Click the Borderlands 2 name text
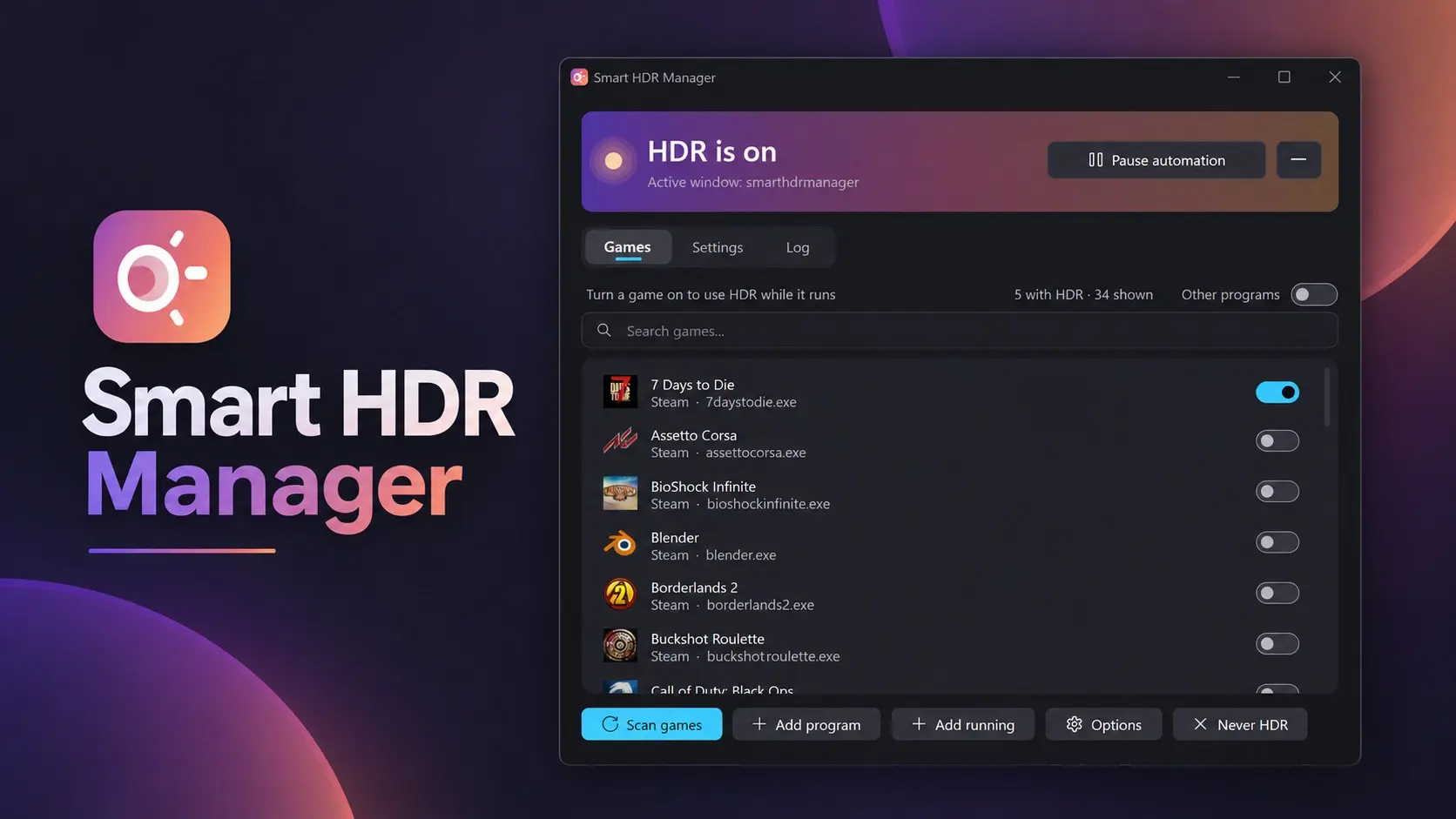Viewport: 1456px width, 819px height. pos(694,587)
